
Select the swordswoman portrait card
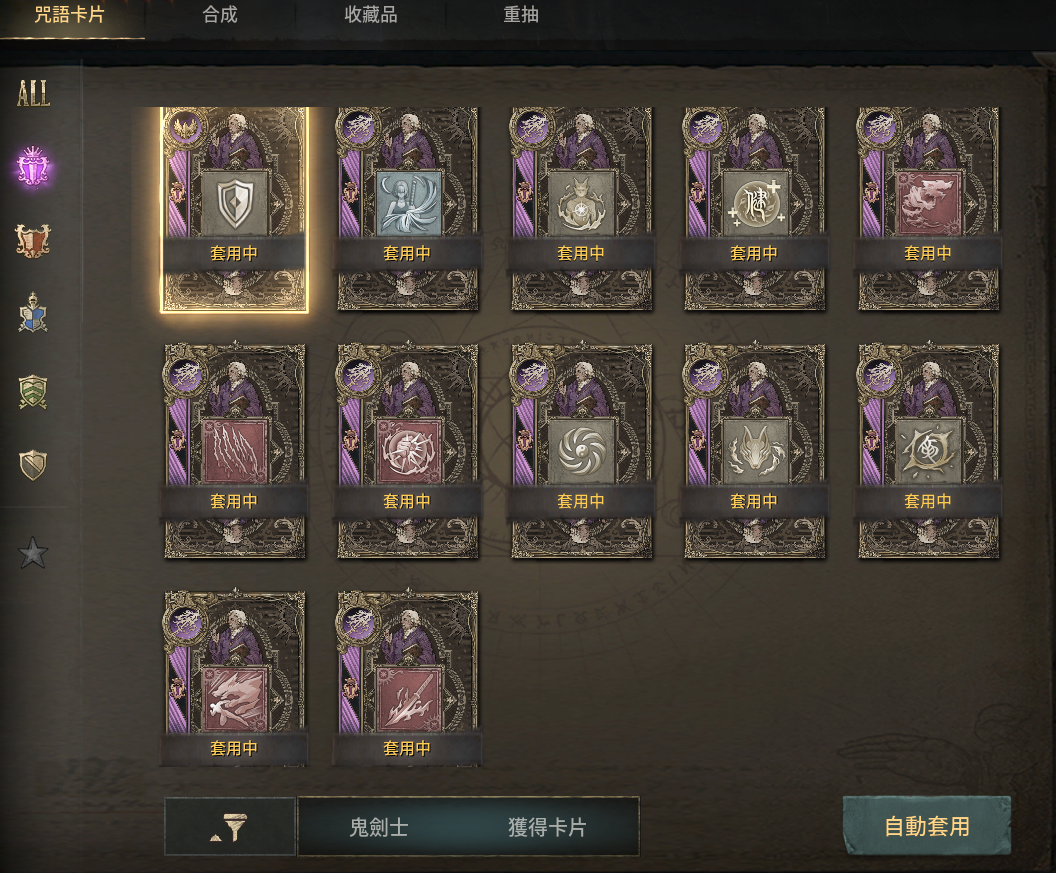[407, 209]
